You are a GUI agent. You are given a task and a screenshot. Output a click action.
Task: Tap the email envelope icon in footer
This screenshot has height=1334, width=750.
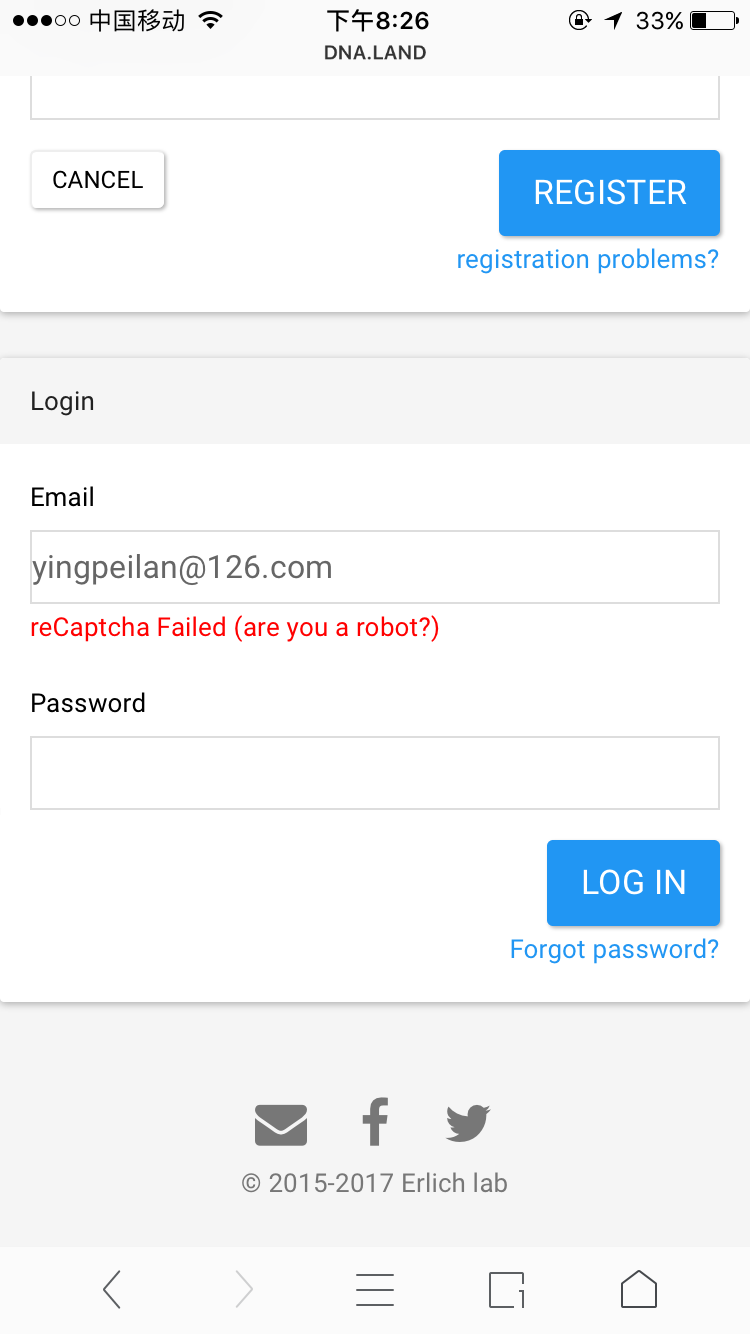click(281, 1124)
